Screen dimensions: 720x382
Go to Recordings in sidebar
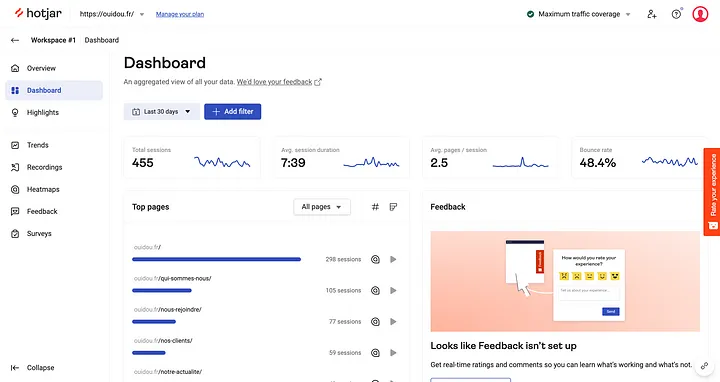44,167
